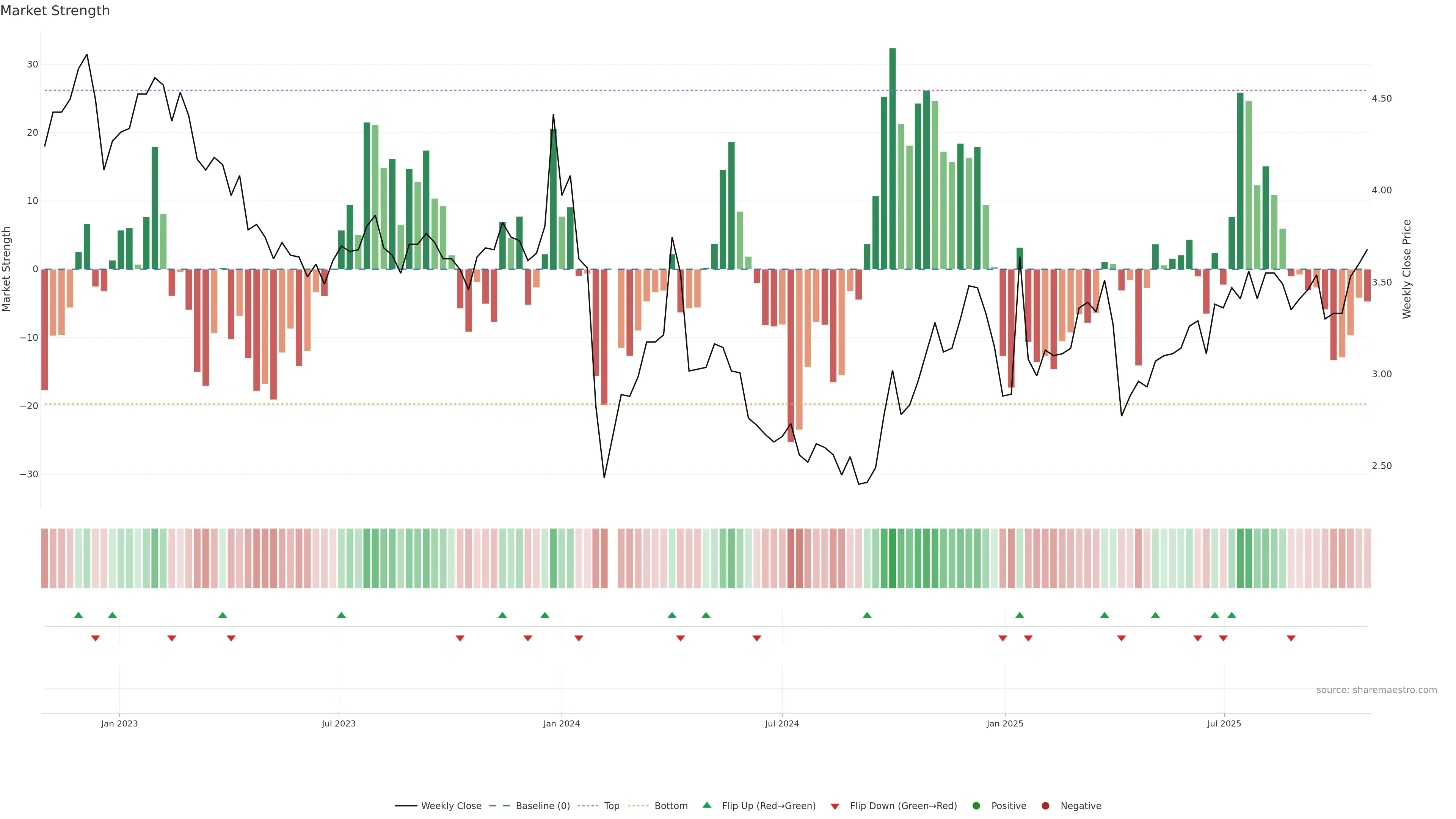Click the rightmost green flip-up triangle marker
The height and width of the screenshot is (819, 1456).
(x=1232, y=615)
